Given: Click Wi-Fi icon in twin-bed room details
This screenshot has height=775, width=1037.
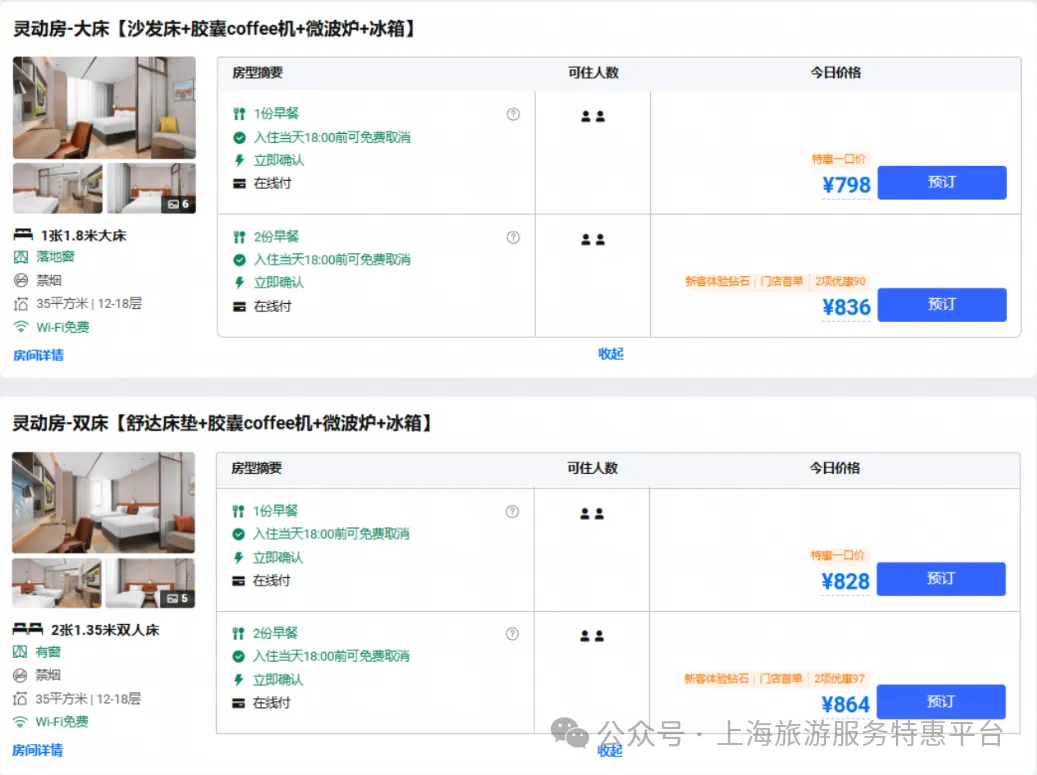Looking at the screenshot, I should [20, 721].
